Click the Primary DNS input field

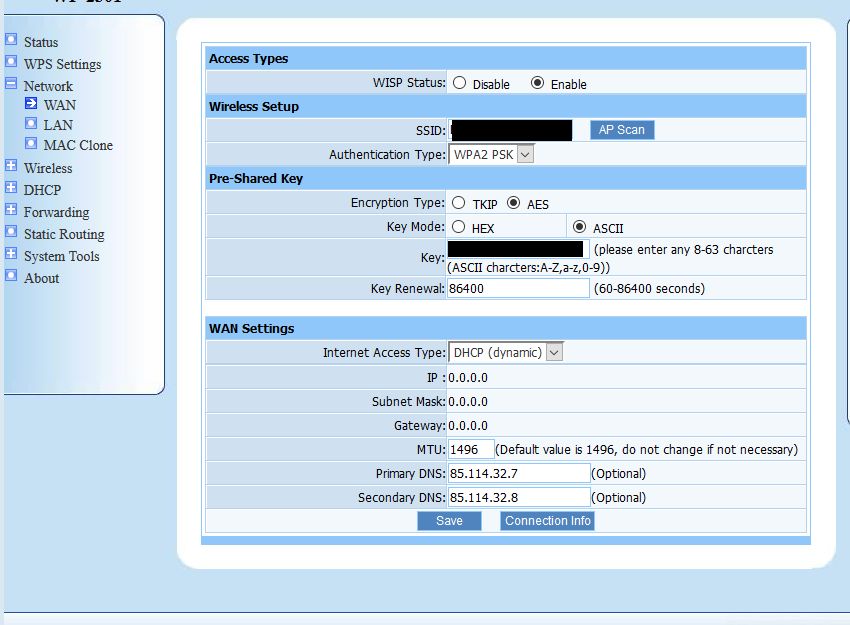(518, 473)
